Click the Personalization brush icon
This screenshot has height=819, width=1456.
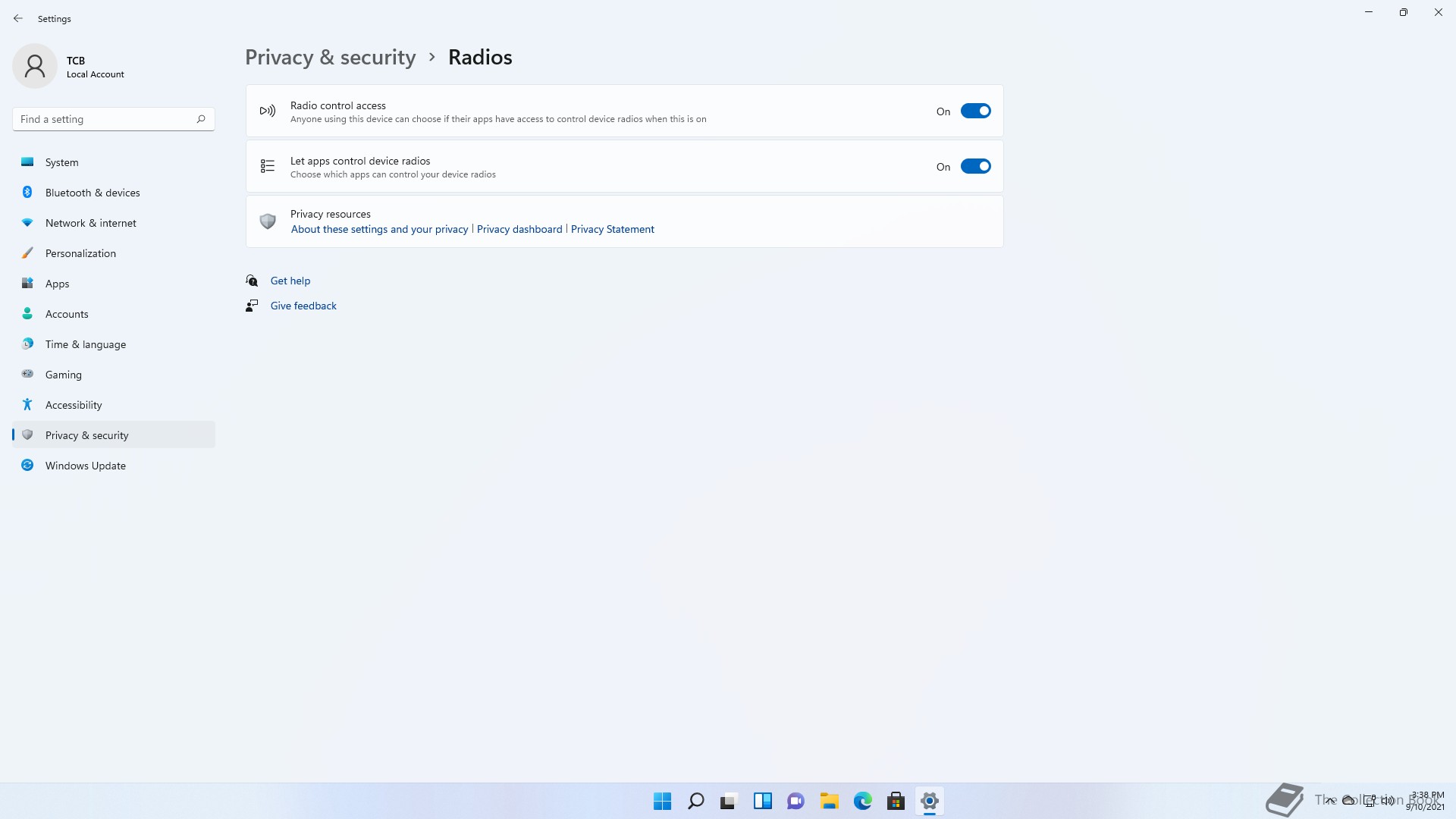27,253
